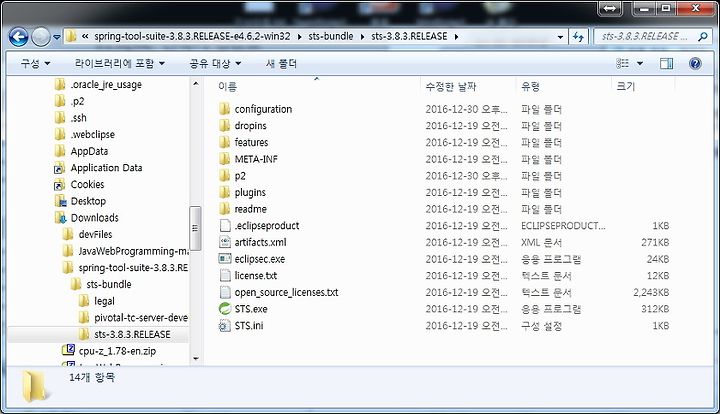Expand breadcrumb arrow after sts-3.8.3.RELEASE
This screenshot has width=720, height=414.
coord(456,37)
